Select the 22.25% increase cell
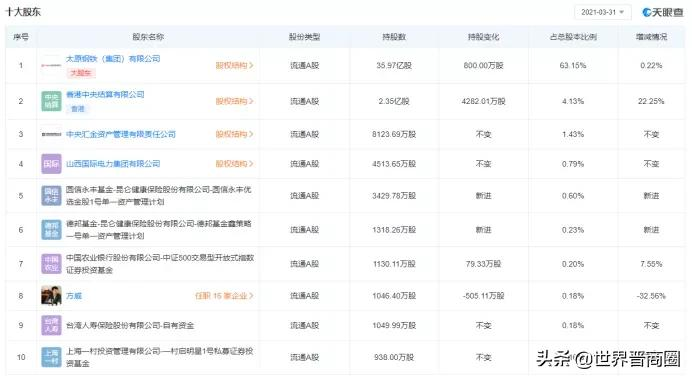Screen dimensions: 692x379 [x=651, y=101]
